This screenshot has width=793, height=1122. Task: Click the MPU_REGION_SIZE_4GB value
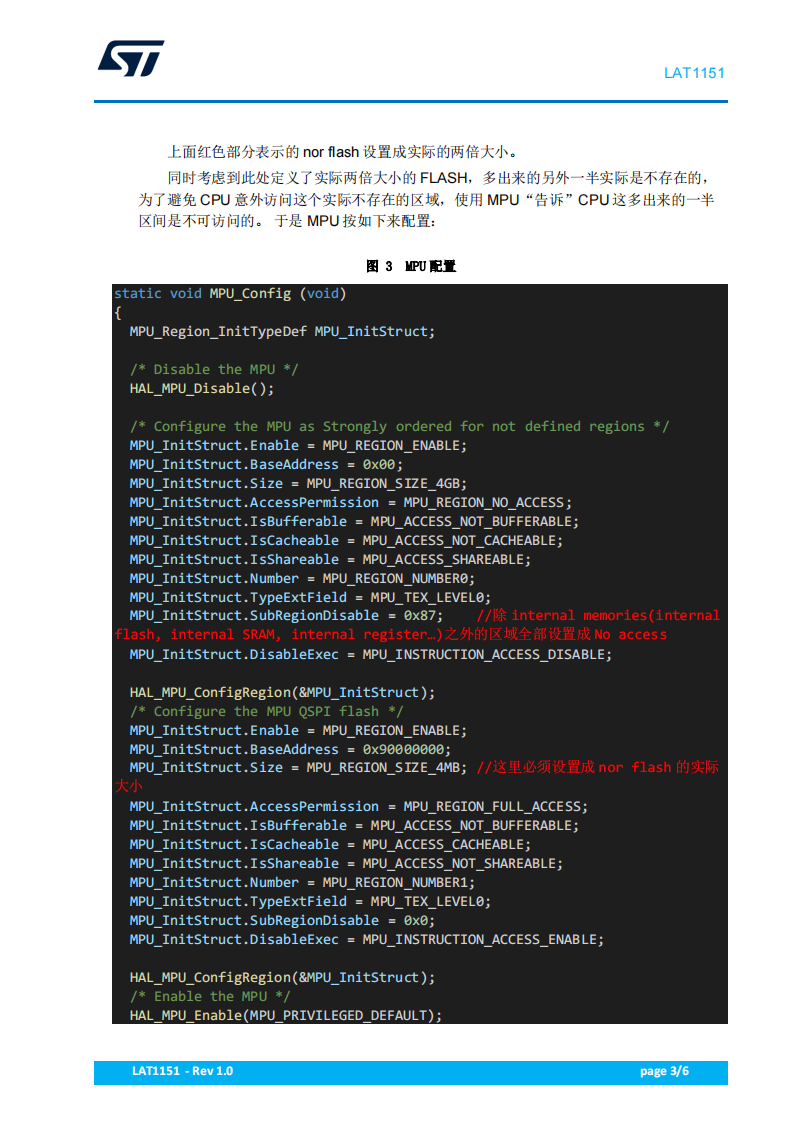pos(386,484)
